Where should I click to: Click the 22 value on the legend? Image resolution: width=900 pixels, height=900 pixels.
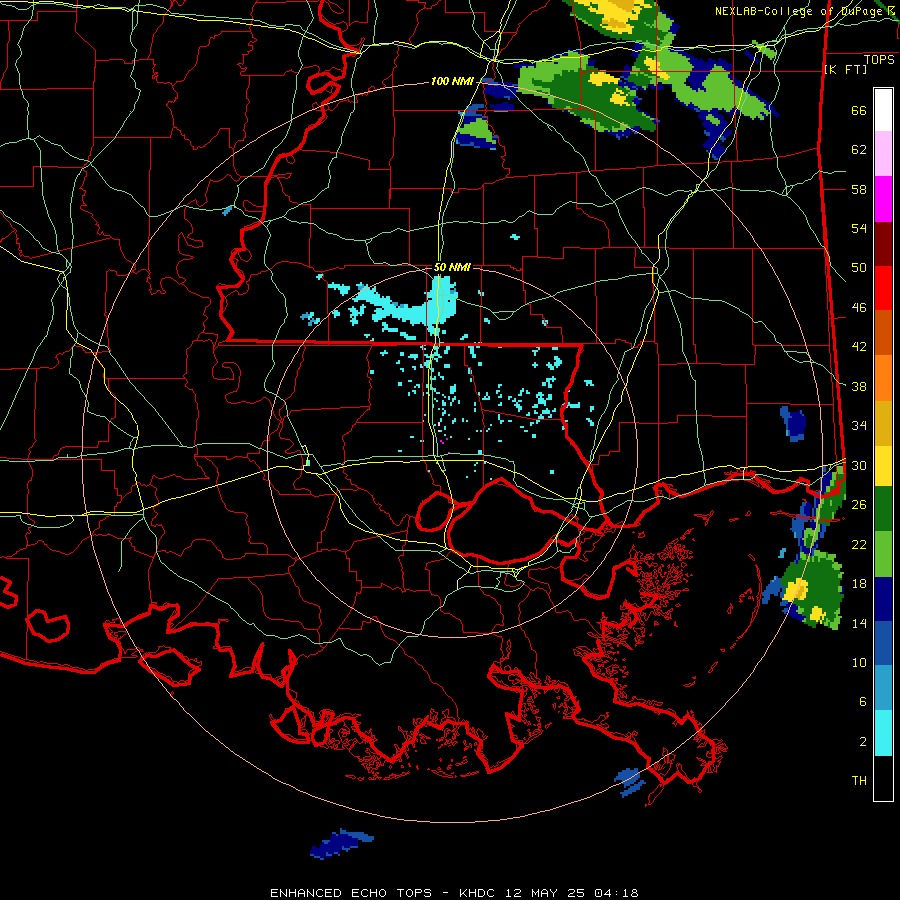859,544
